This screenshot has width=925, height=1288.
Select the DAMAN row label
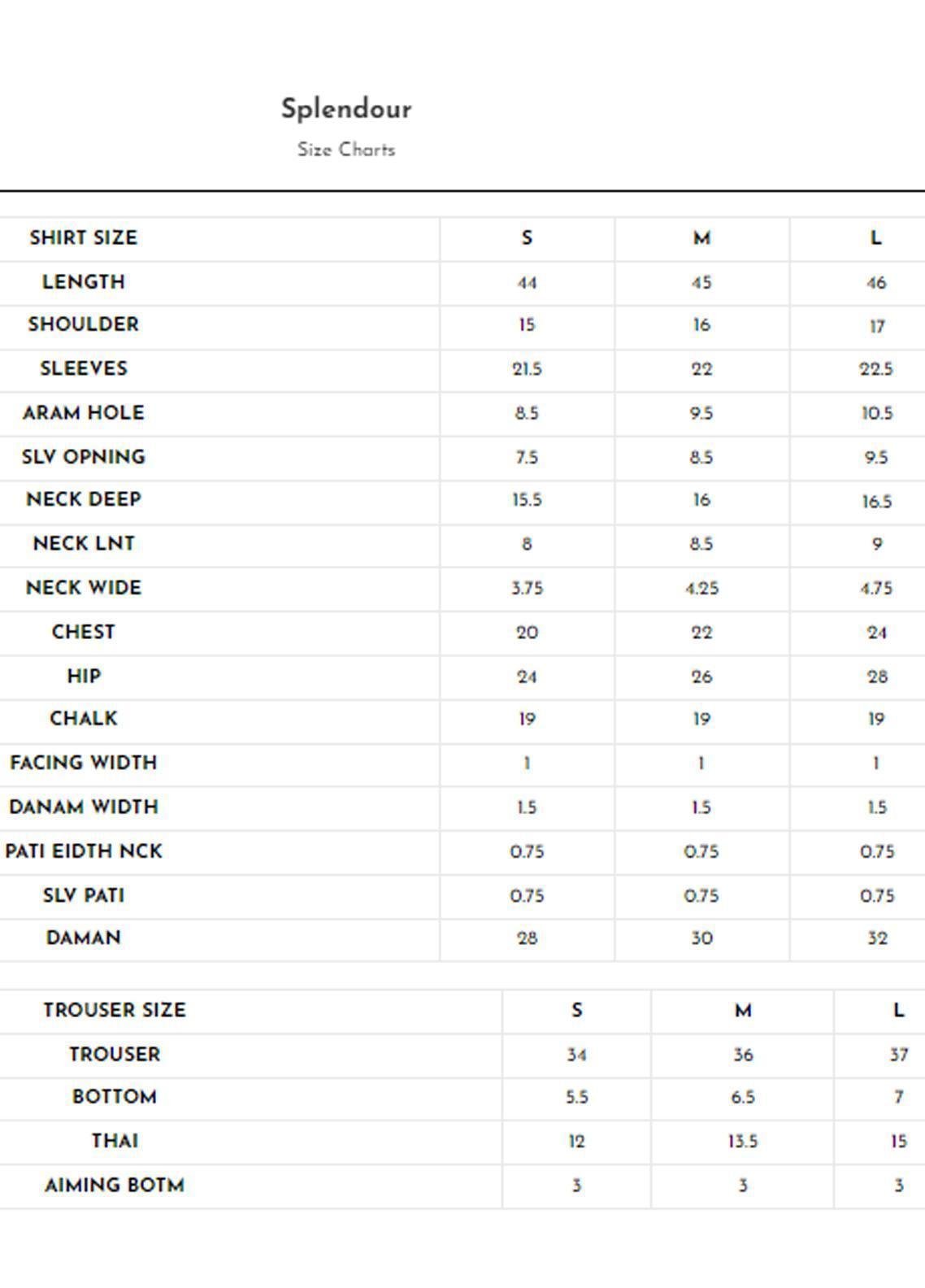(x=84, y=938)
